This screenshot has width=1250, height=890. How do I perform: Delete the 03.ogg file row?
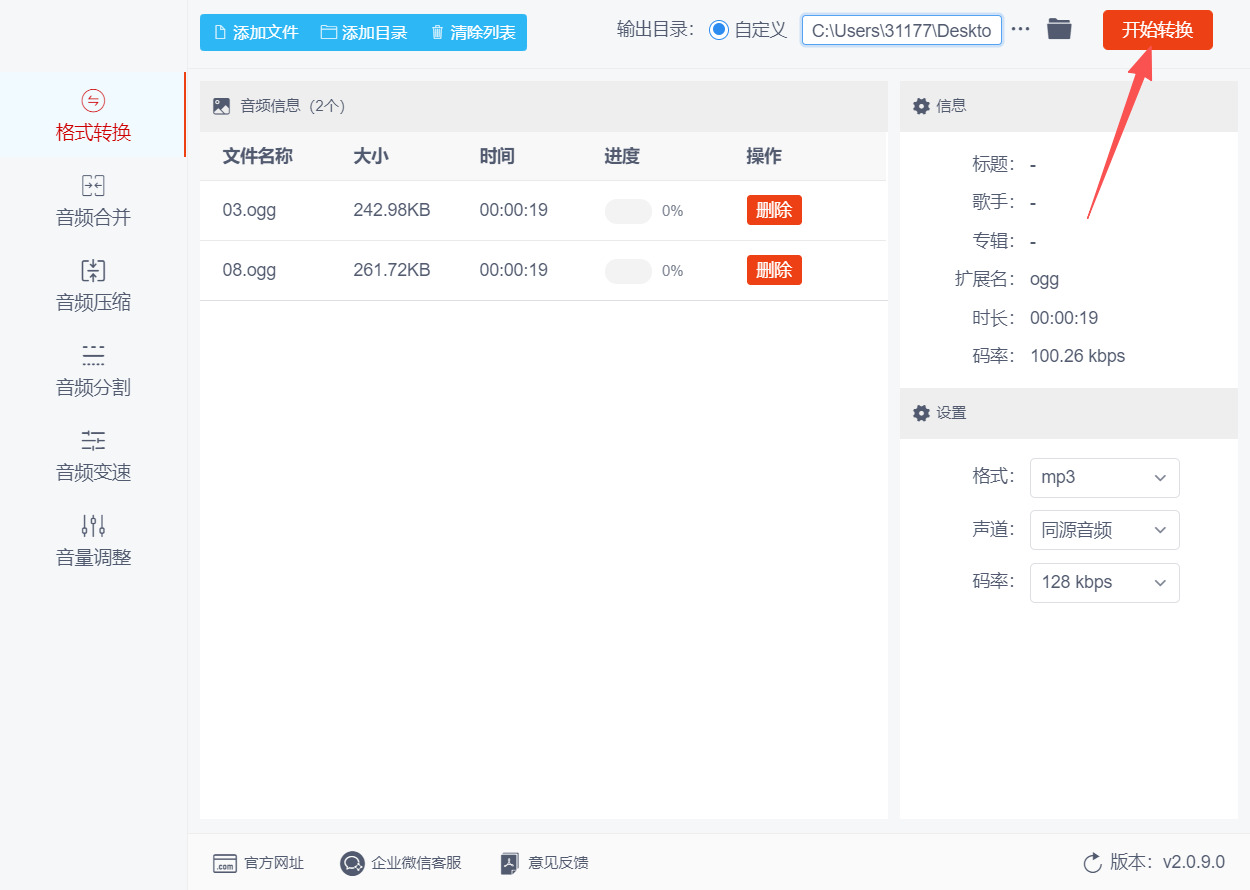tap(774, 210)
